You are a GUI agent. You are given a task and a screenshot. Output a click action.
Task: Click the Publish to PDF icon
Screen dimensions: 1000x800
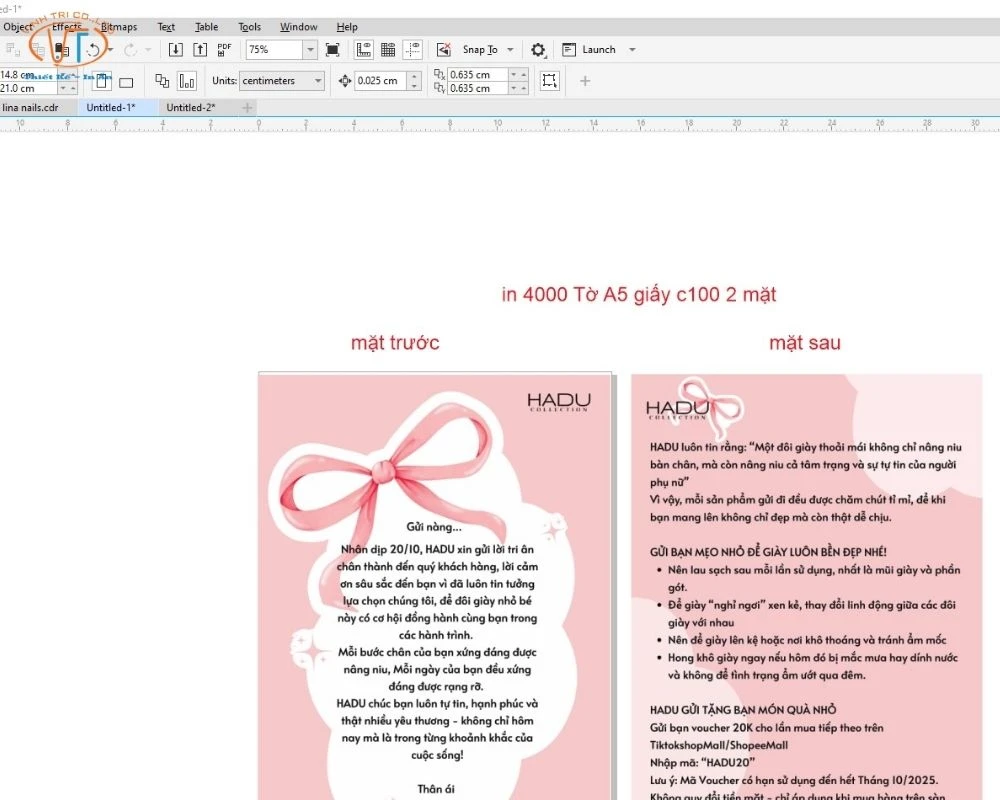point(224,49)
